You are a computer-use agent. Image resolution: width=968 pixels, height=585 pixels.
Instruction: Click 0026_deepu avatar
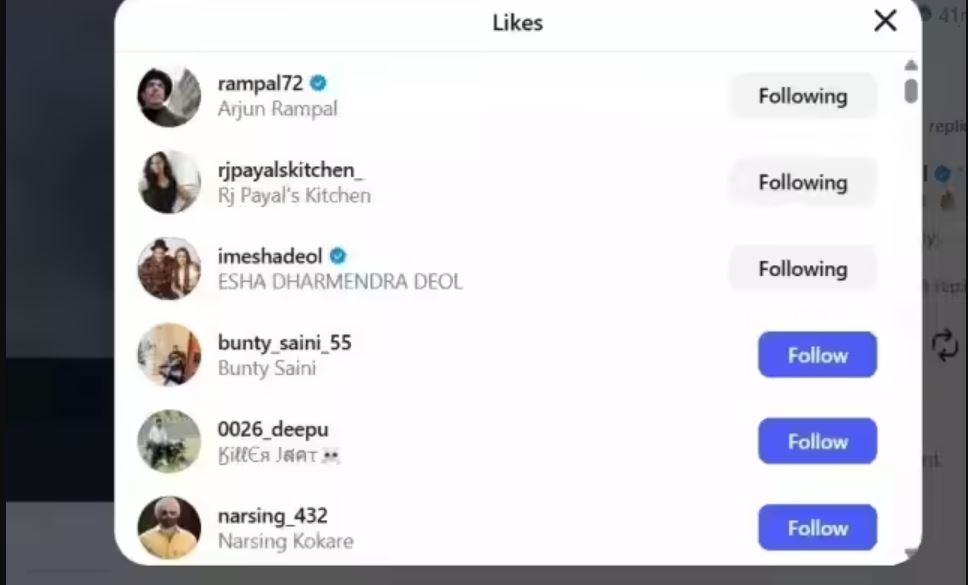tap(169, 441)
